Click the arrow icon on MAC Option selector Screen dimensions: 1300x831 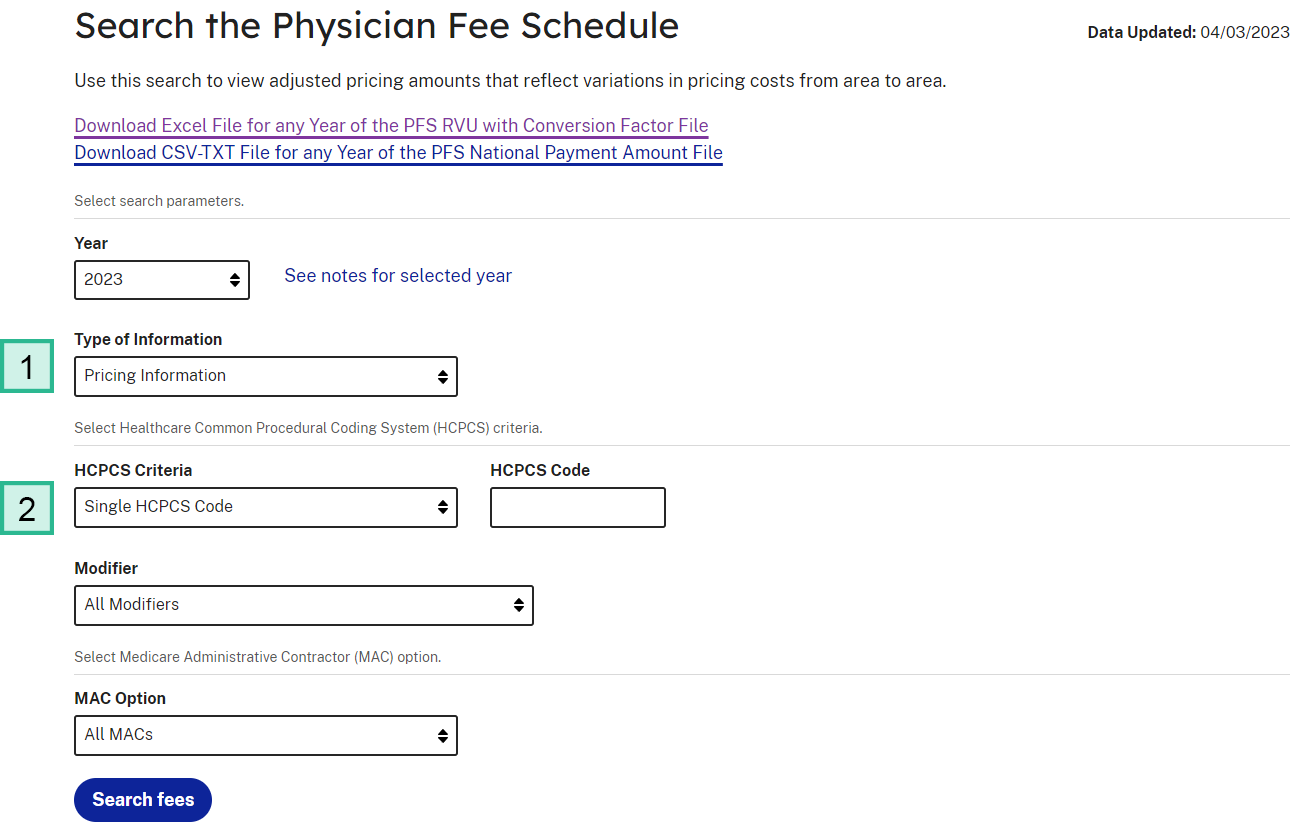point(443,735)
